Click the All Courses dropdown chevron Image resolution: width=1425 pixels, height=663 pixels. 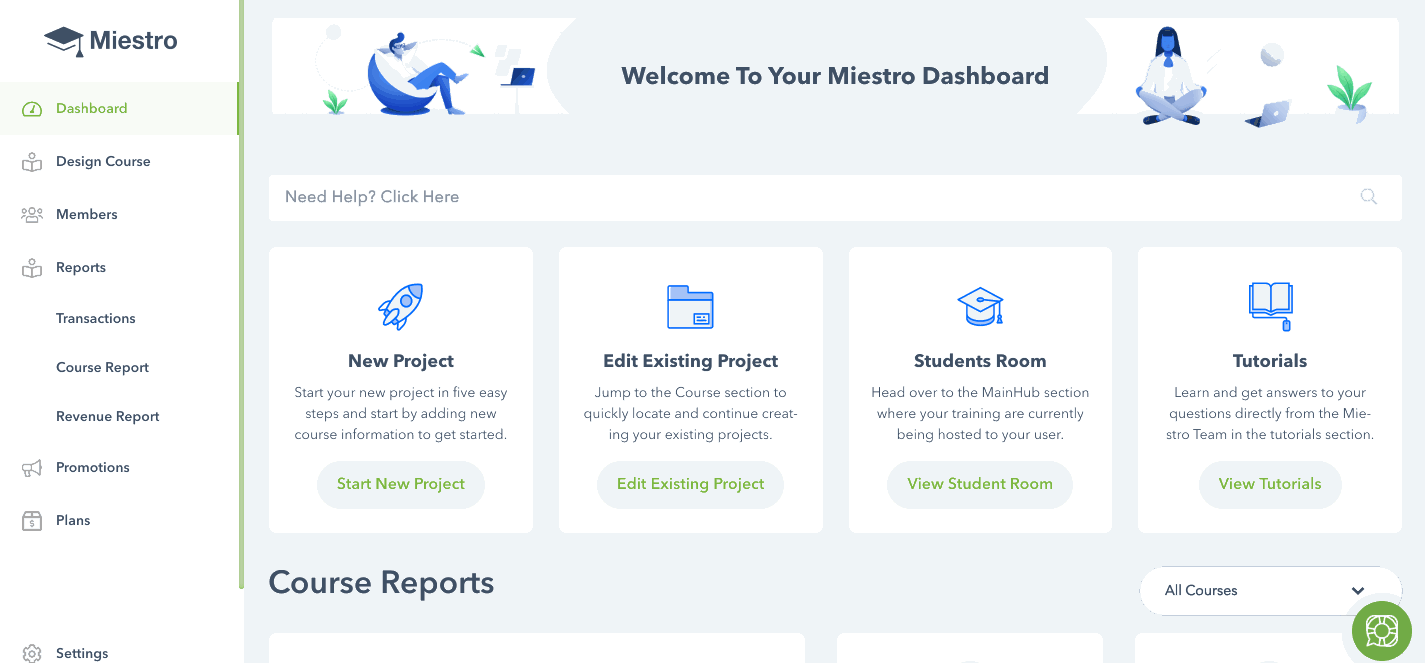coord(1358,591)
